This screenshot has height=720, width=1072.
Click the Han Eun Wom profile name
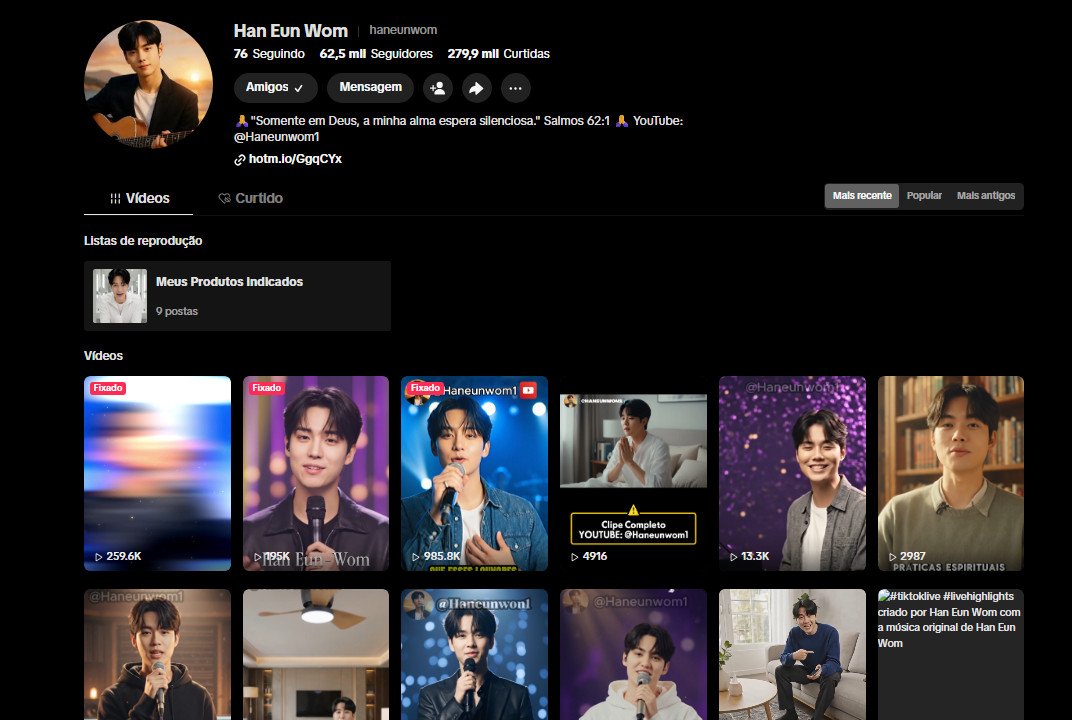pyautogui.click(x=291, y=31)
